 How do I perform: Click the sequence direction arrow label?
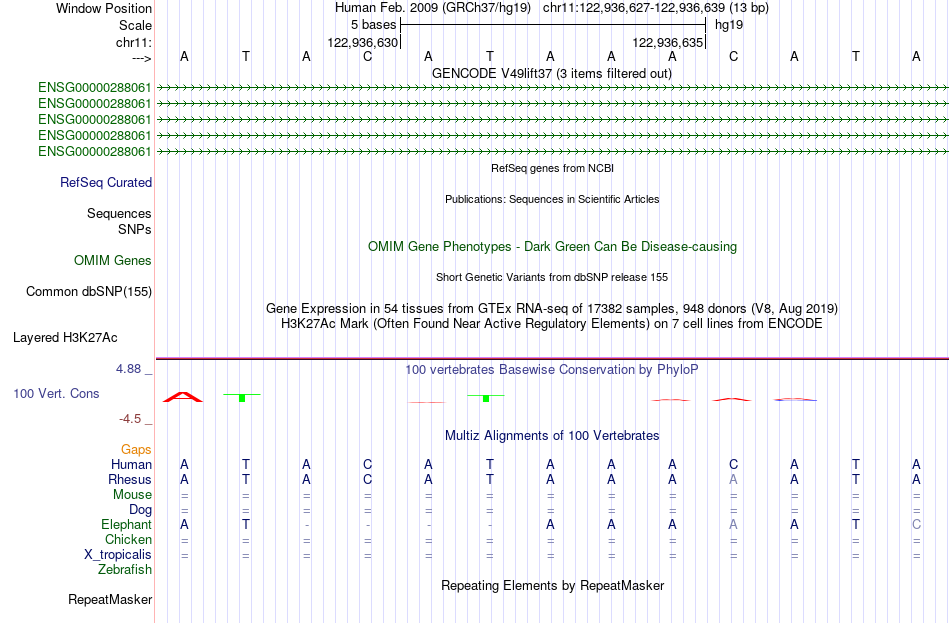pyautogui.click(x=141, y=58)
